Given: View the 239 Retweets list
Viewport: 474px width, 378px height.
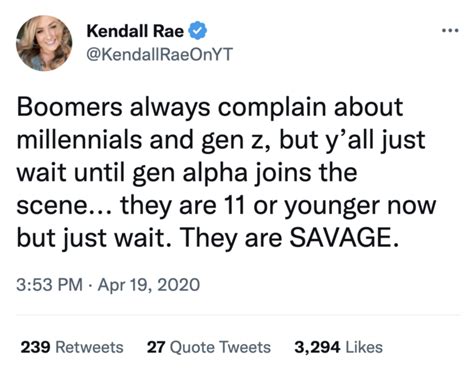Looking at the screenshot, I should [x=72, y=347].
